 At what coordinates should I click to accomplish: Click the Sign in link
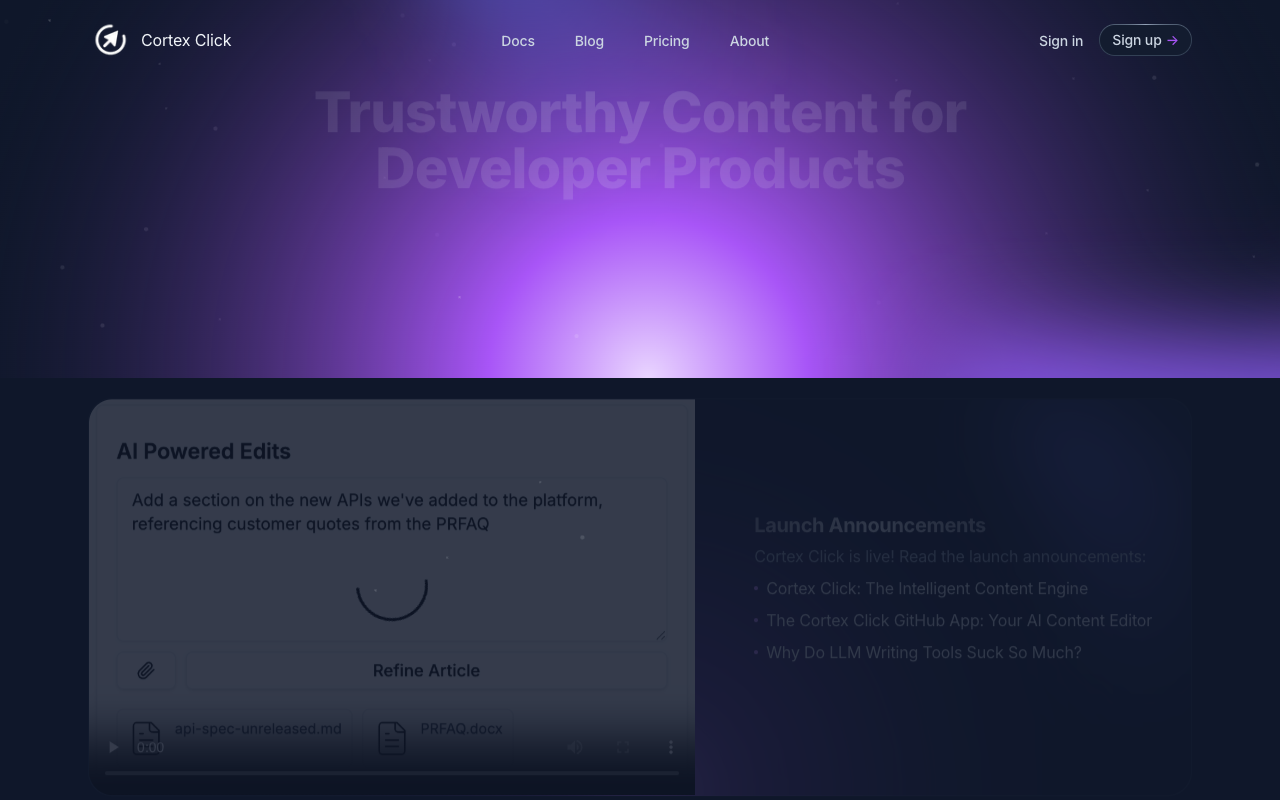1061,41
